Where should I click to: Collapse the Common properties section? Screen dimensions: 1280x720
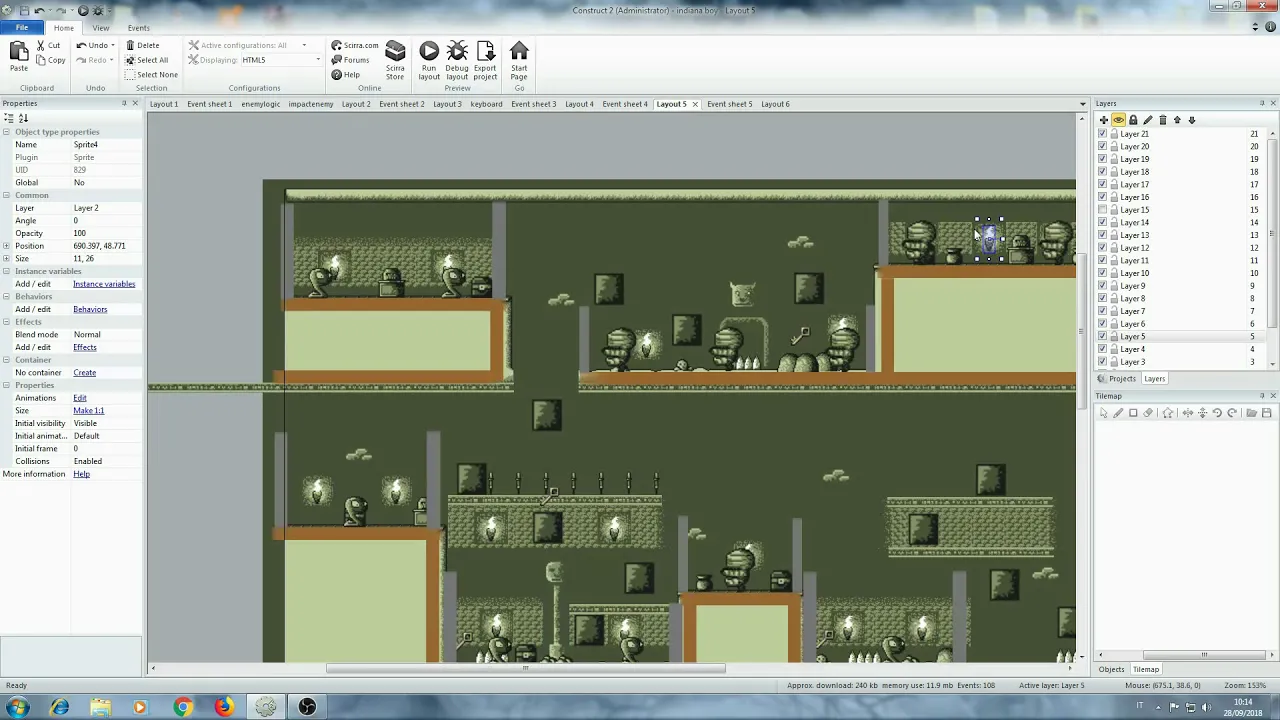[6, 195]
